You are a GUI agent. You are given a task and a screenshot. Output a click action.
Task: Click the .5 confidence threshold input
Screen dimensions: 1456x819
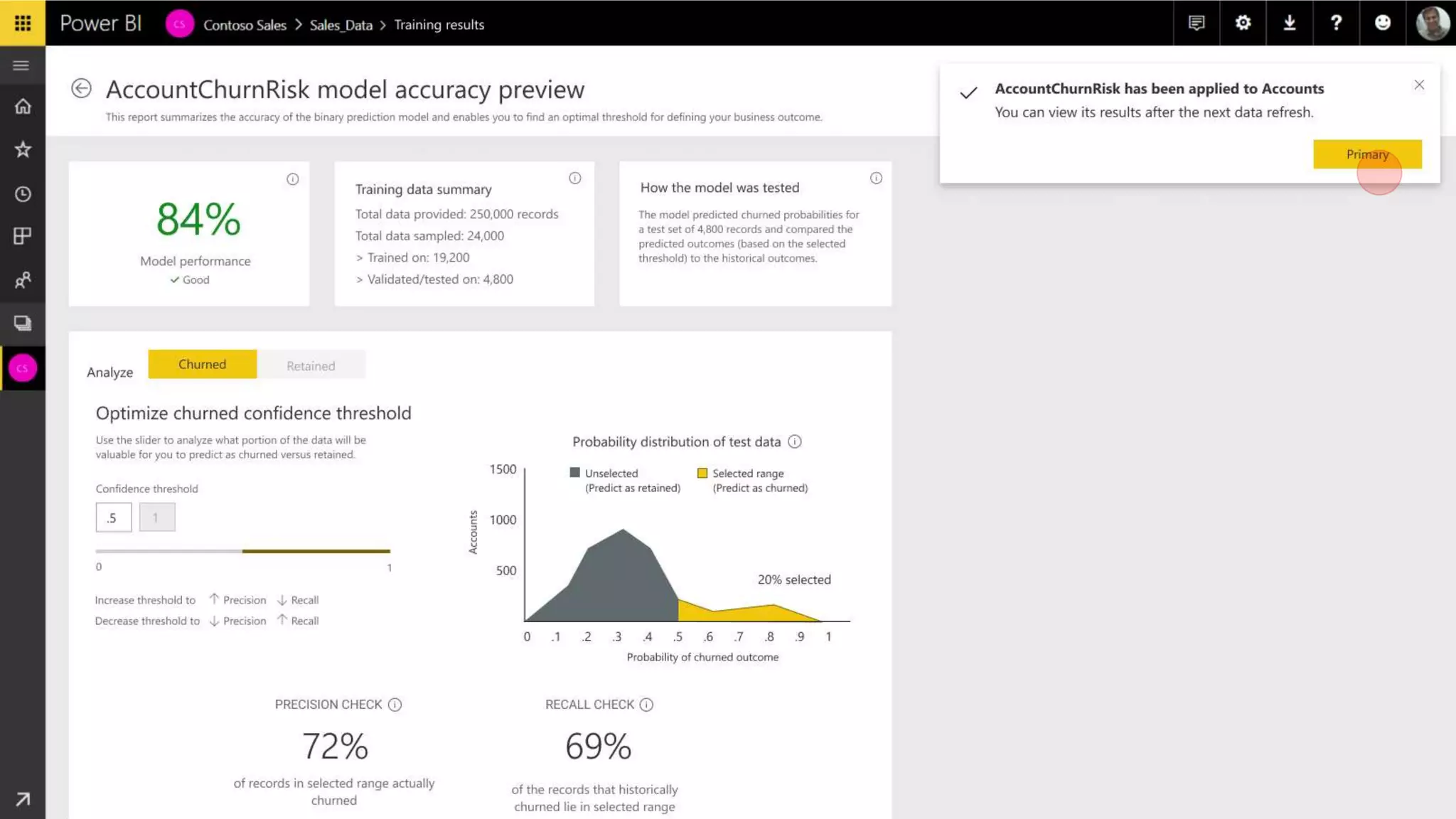click(114, 518)
